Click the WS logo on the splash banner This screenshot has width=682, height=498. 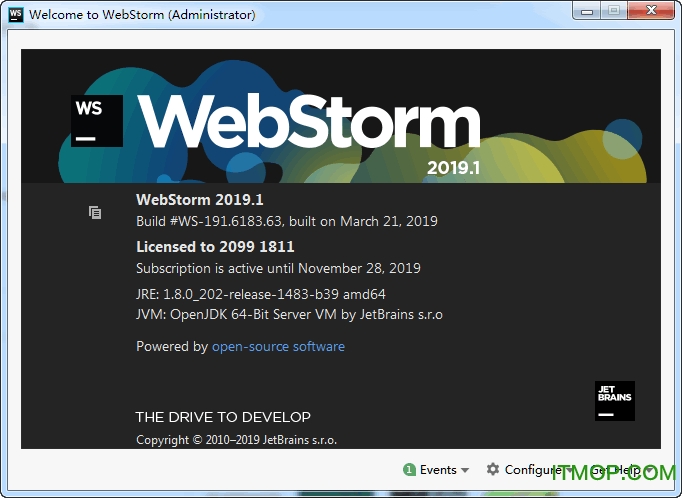[x=97, y=121]
